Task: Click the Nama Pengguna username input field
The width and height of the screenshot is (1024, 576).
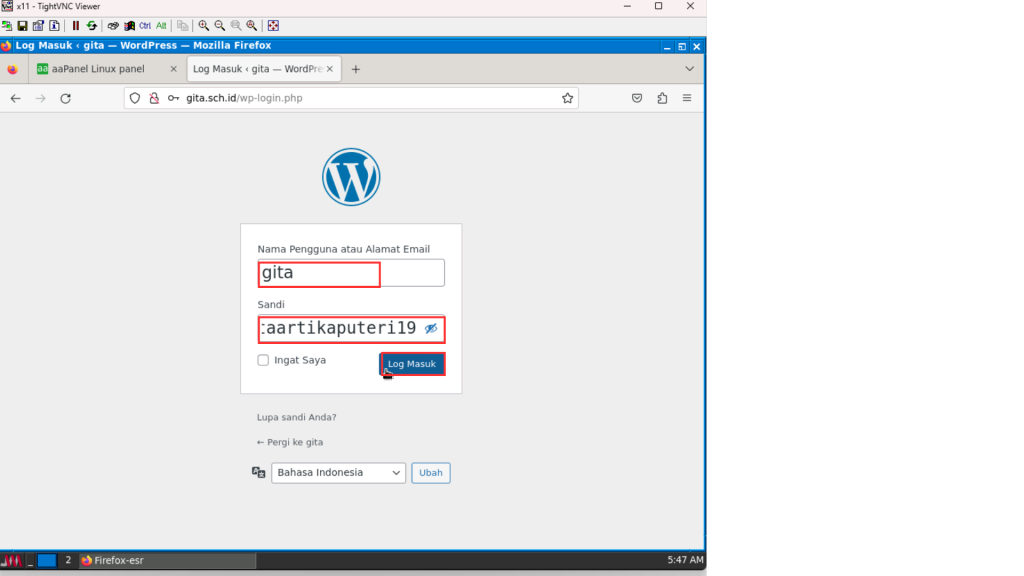Action: pyautogui.click(x=350, y=273)
